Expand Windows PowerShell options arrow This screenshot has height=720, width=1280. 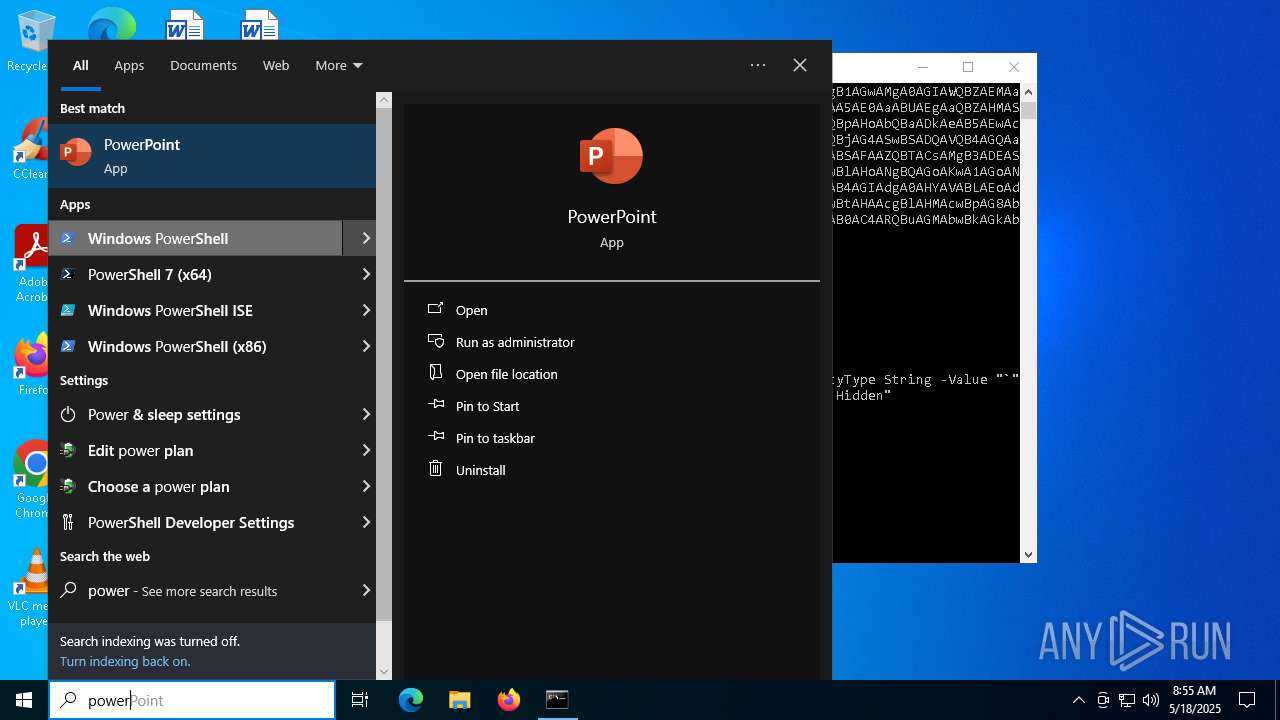[x=365, y=238]
